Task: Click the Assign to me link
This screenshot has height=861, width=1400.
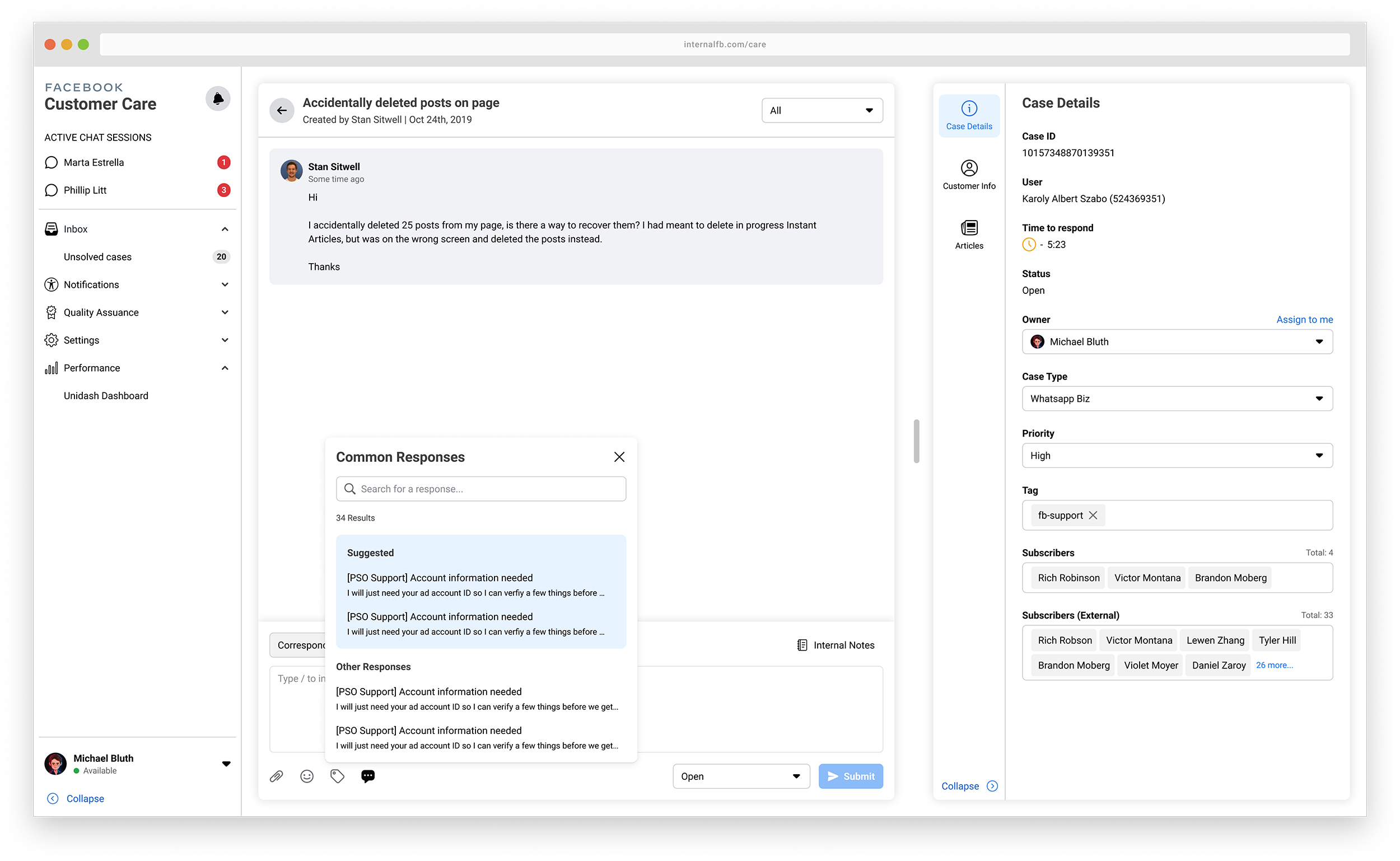Action: click(1304, 320)
